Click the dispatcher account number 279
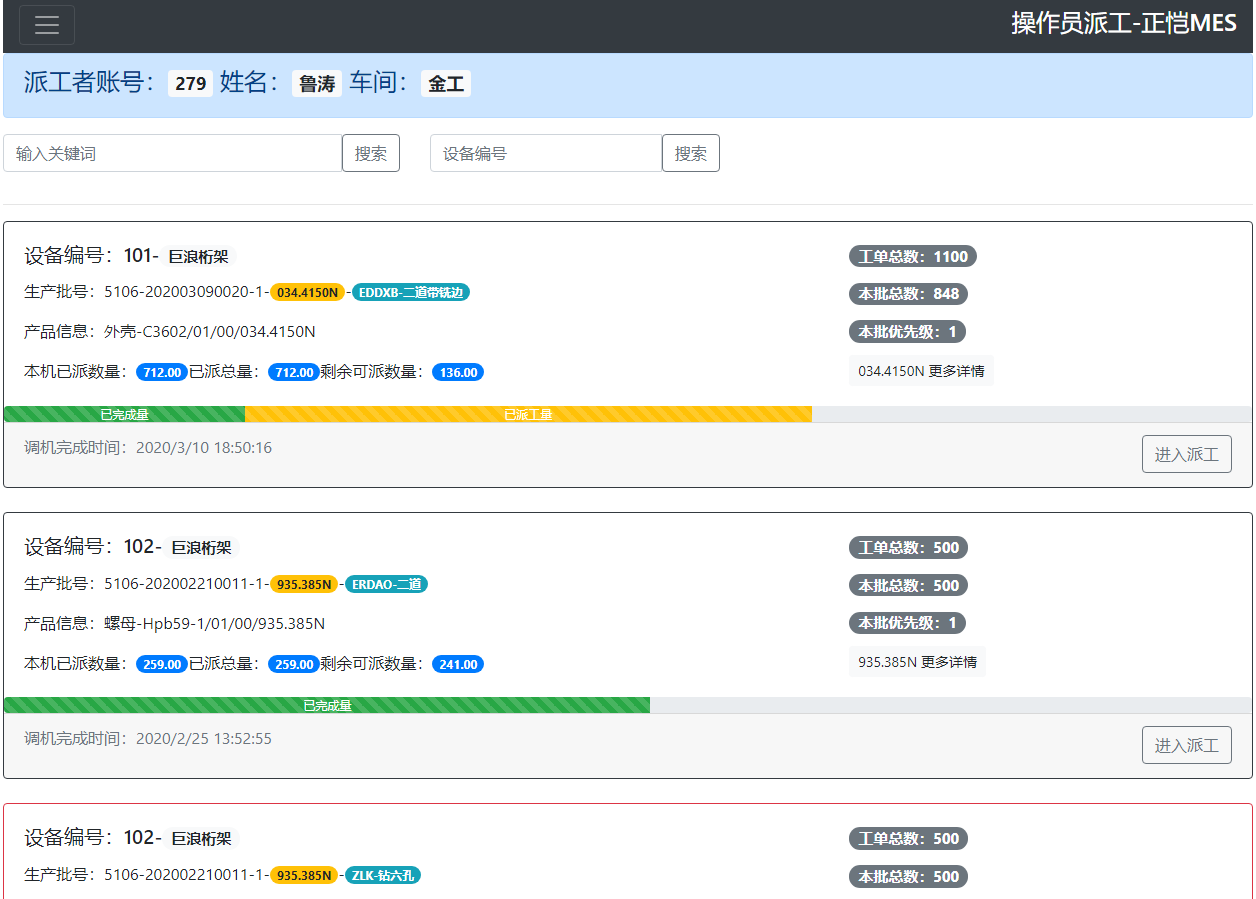1256x899 pixels. click(190, 84)
